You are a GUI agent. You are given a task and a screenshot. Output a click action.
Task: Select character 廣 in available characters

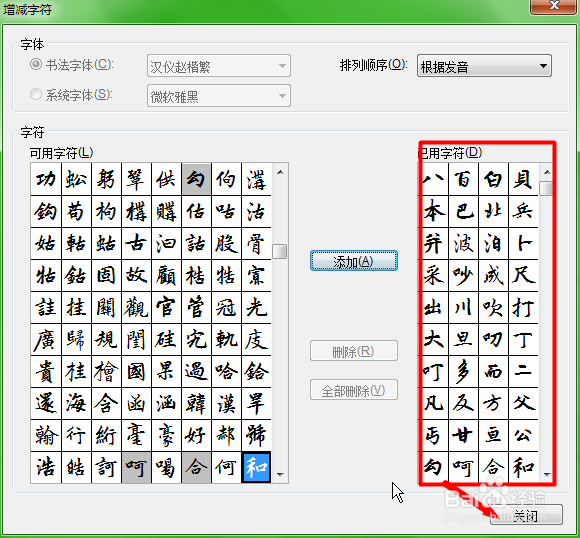[46, 339]
